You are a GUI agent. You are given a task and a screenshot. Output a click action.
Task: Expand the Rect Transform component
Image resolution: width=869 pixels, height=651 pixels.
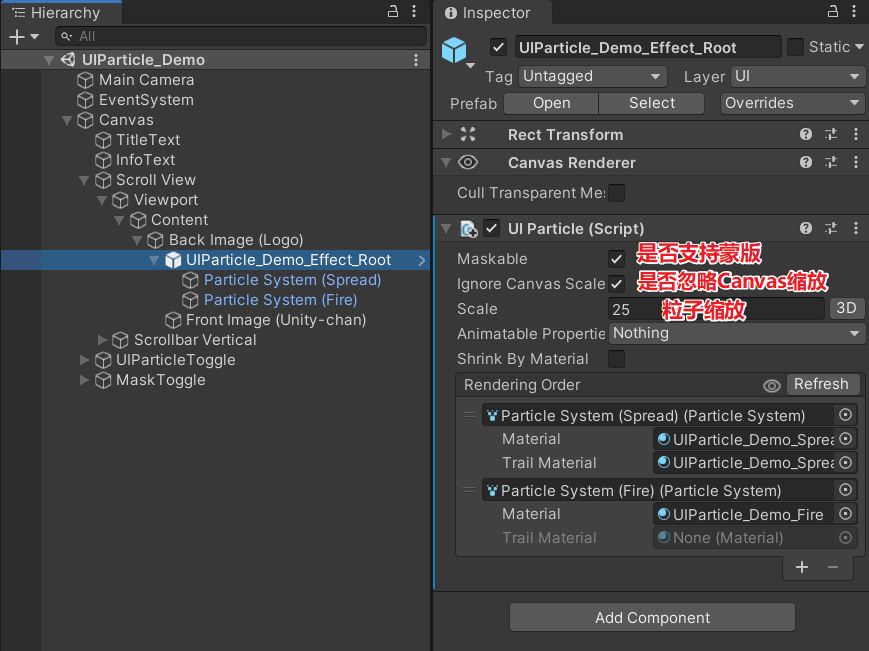(x=446, y=134)
